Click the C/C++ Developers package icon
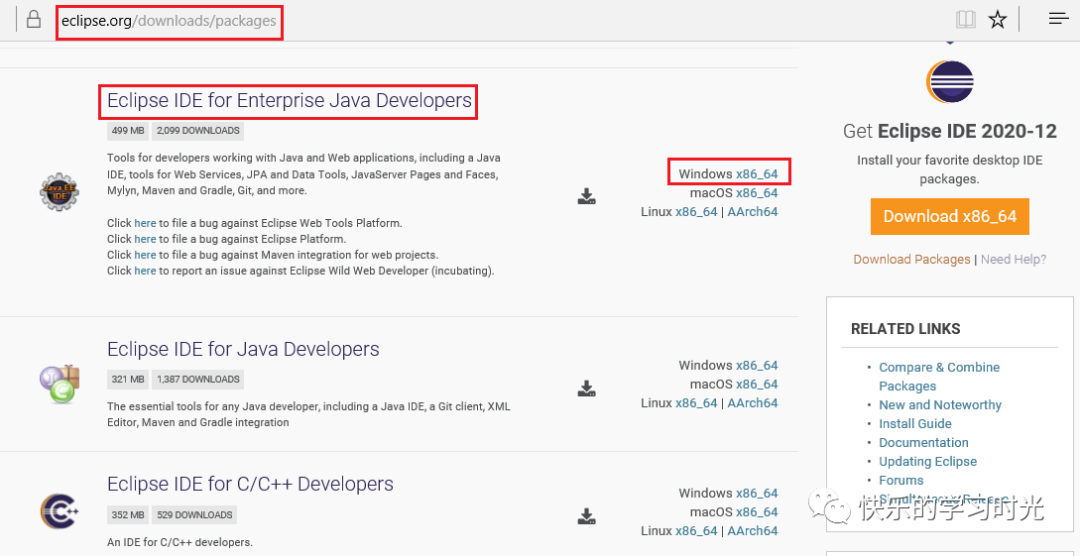The width and height of the screenshot is (1080, 556). click(60, 512)
